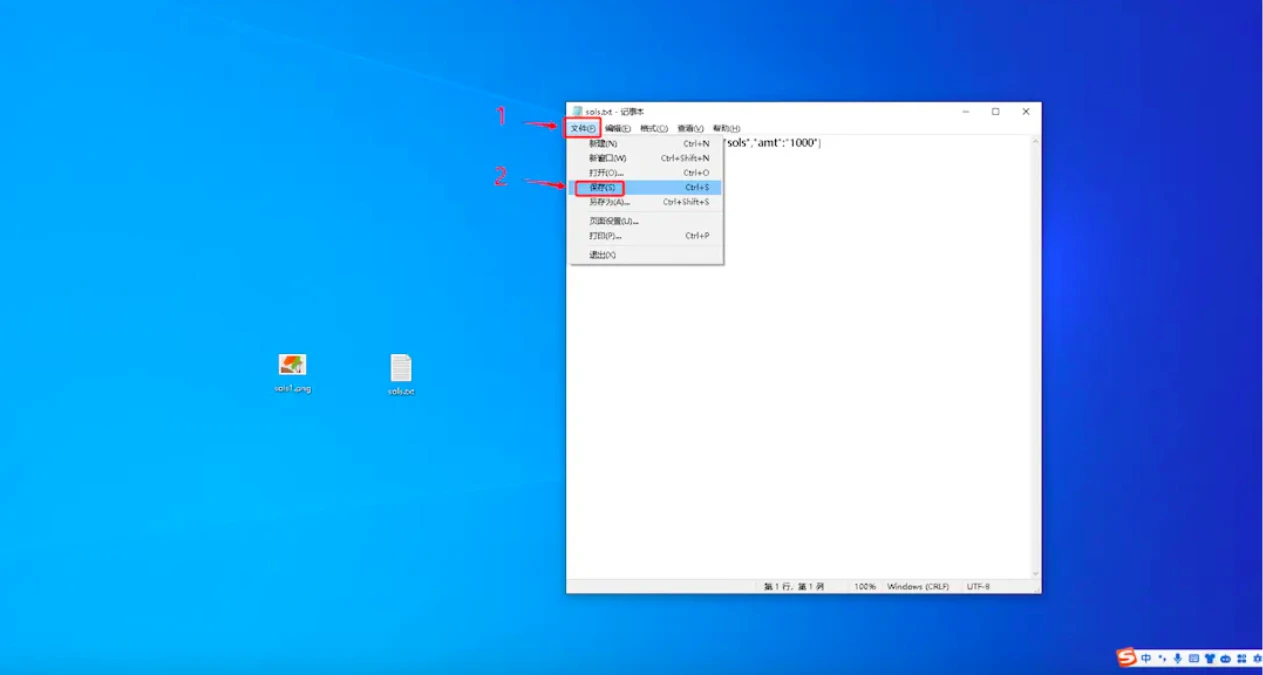Image resolution: width=1263 pixels, height=675 pixels.
Task: Open the sols1.png desktop icon
Action: tap(292, 366)
